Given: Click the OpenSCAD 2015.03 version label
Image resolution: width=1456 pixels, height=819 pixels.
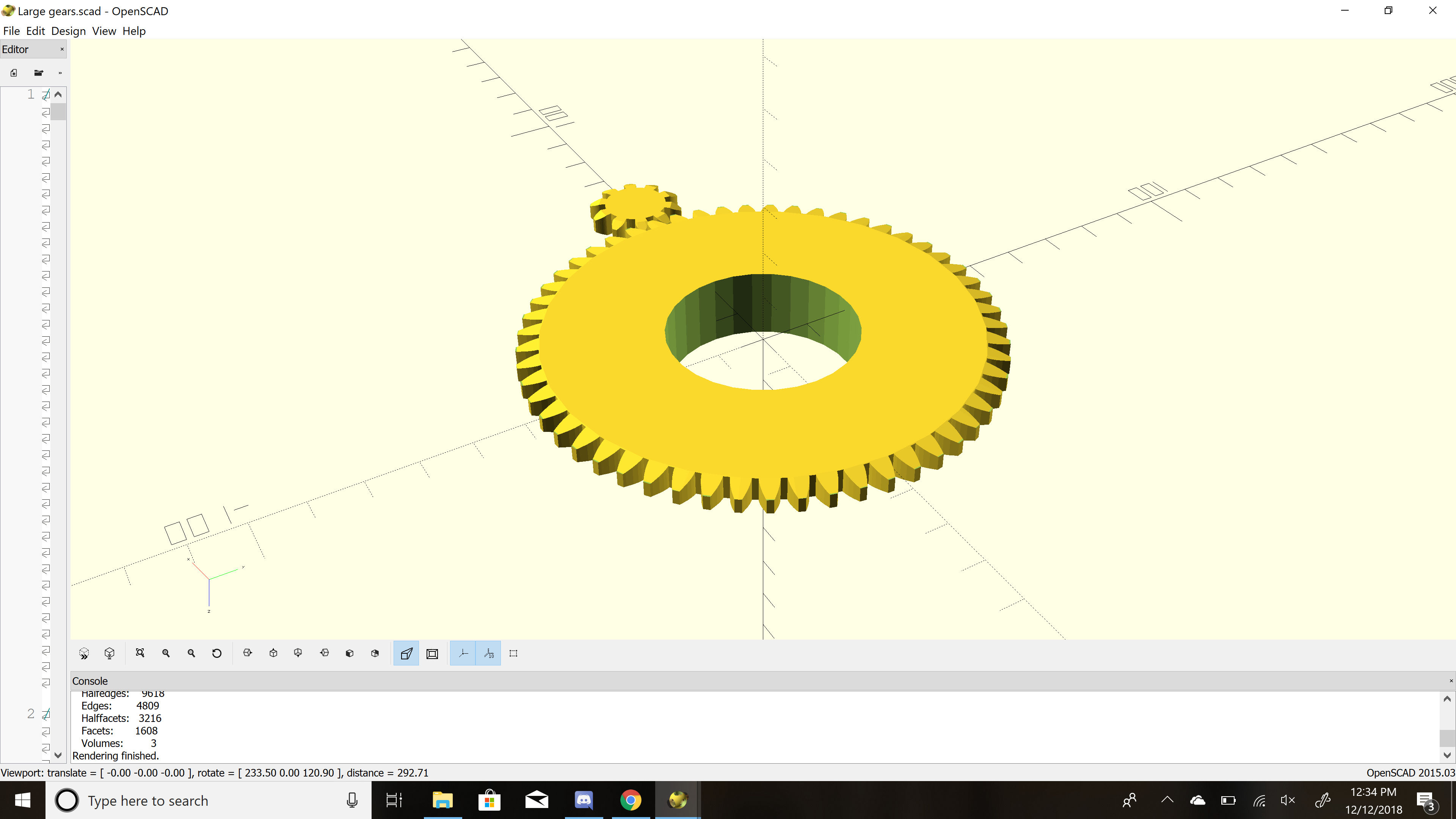Looking at the screenshot, I should pyautogui.click(x=1410, y=773).
